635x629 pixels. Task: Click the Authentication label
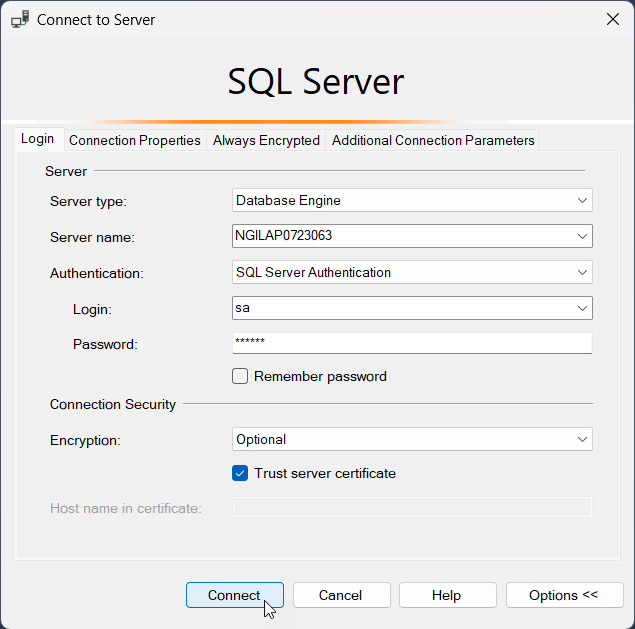[x=96, y=273]
